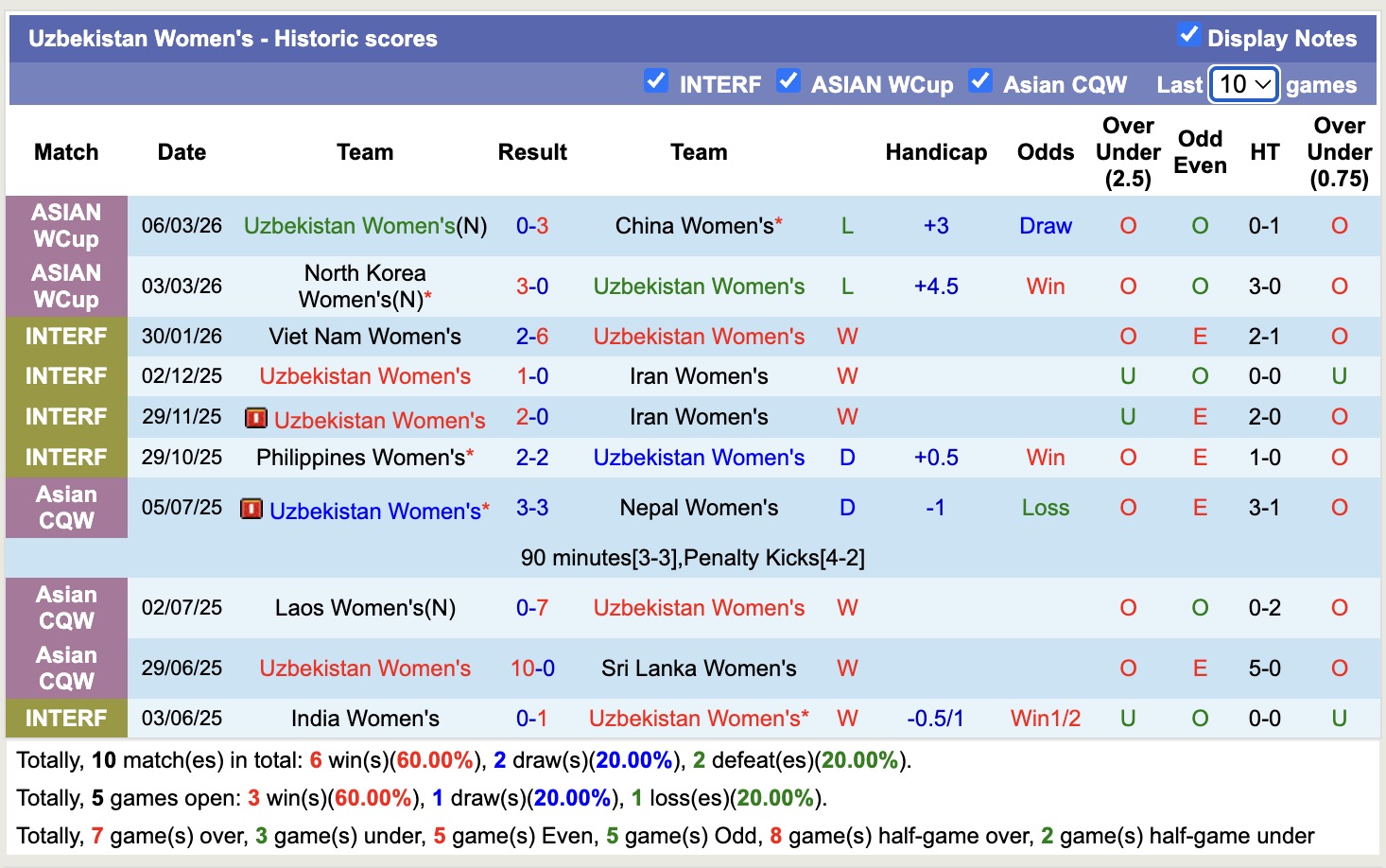The height and width of the screenshot is (868, 1386).
Task: Disable the ASIAN WCup filter checkbox
Action: [x=788, y=81]
